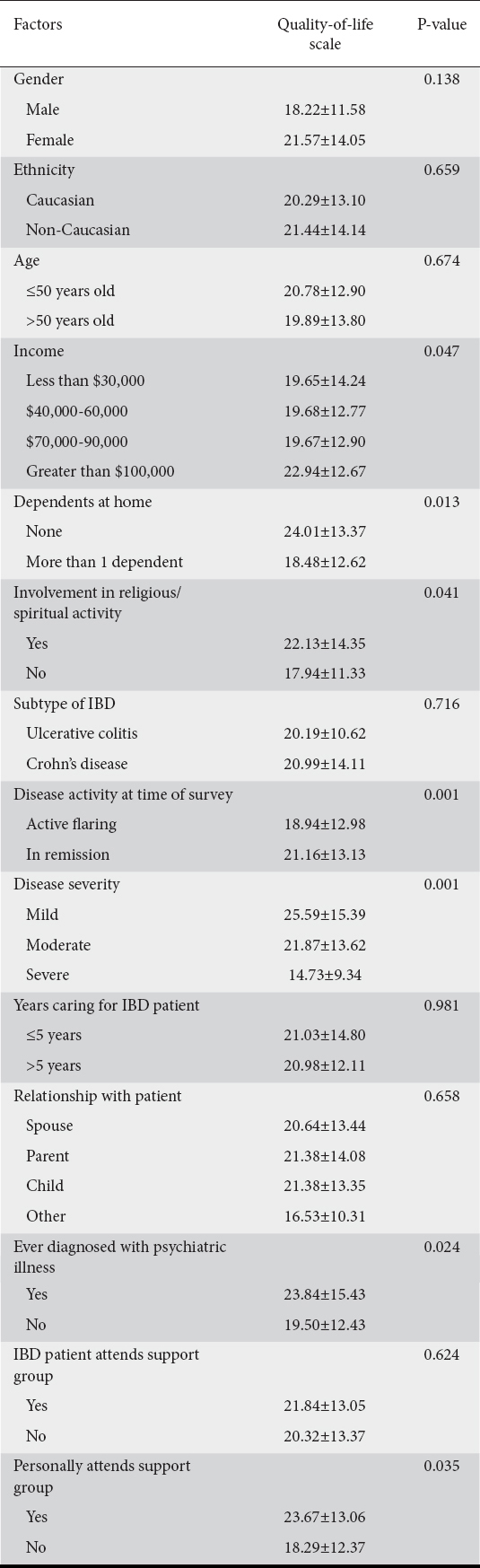Click the P-value column header
Image resolution: width=480 pixels, height=1568 pixels.
441,24
